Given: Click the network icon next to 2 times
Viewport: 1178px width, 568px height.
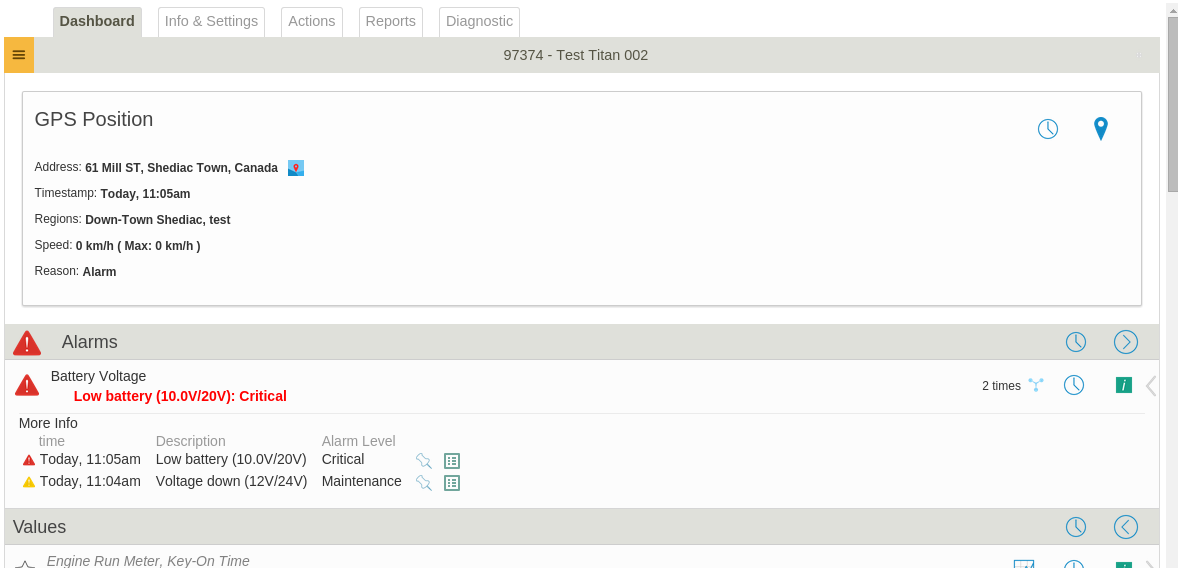Looking at the screenshot, I should click(1036, 385).
